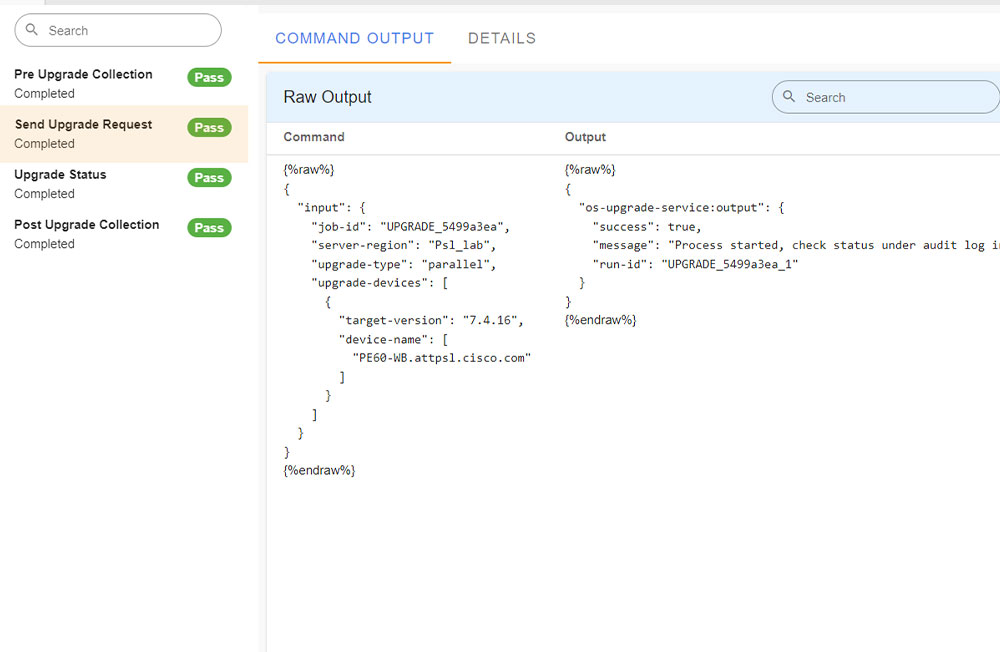Click the "server-region": "Psl_lab" line
This screenshot has width=1000, height=652.
[404, 245]
